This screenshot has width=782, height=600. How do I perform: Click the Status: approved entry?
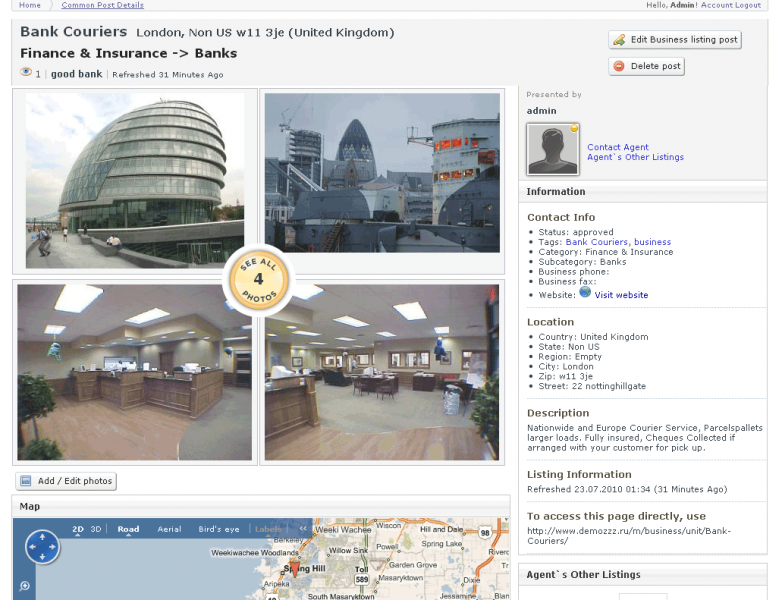pyautogui.click(x=576, y=232)
